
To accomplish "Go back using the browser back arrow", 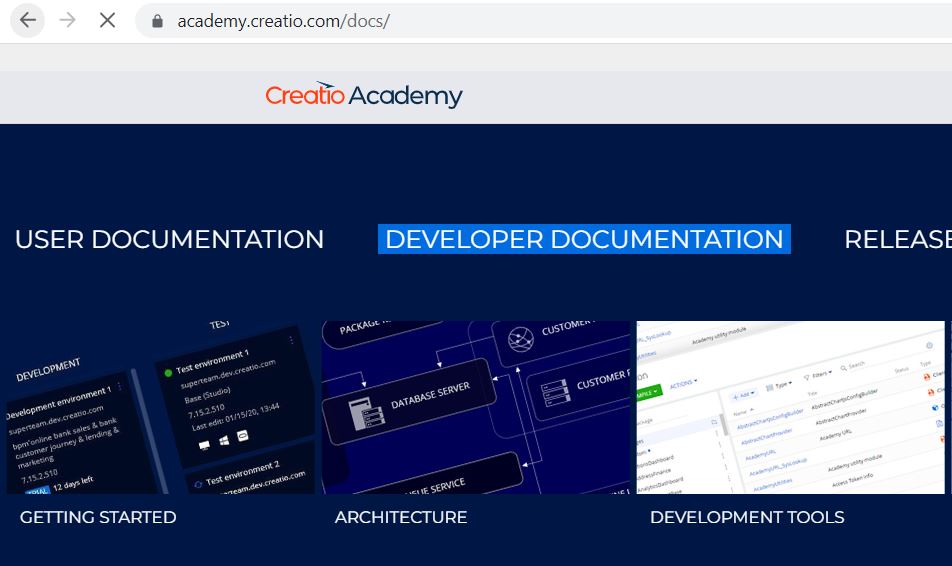I will pyautogui.click(x=27, y=21).
